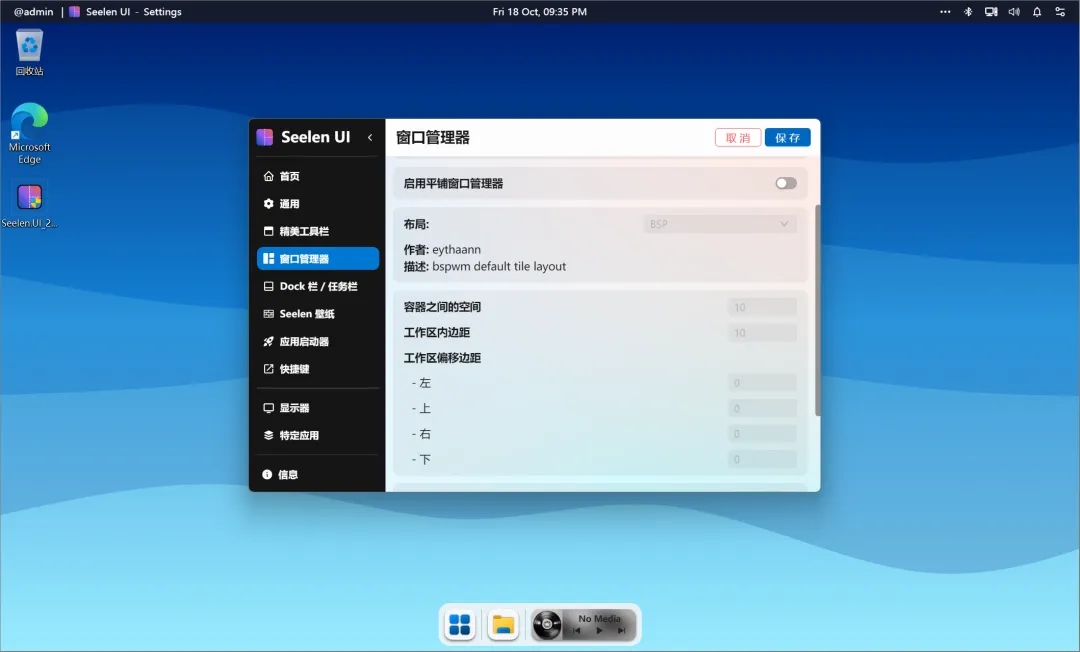The width and height of the screenshot is (1080, 652).
Task: Open the 特定应用 settings section
Action: pyautogui.click(x=304, y=435)
